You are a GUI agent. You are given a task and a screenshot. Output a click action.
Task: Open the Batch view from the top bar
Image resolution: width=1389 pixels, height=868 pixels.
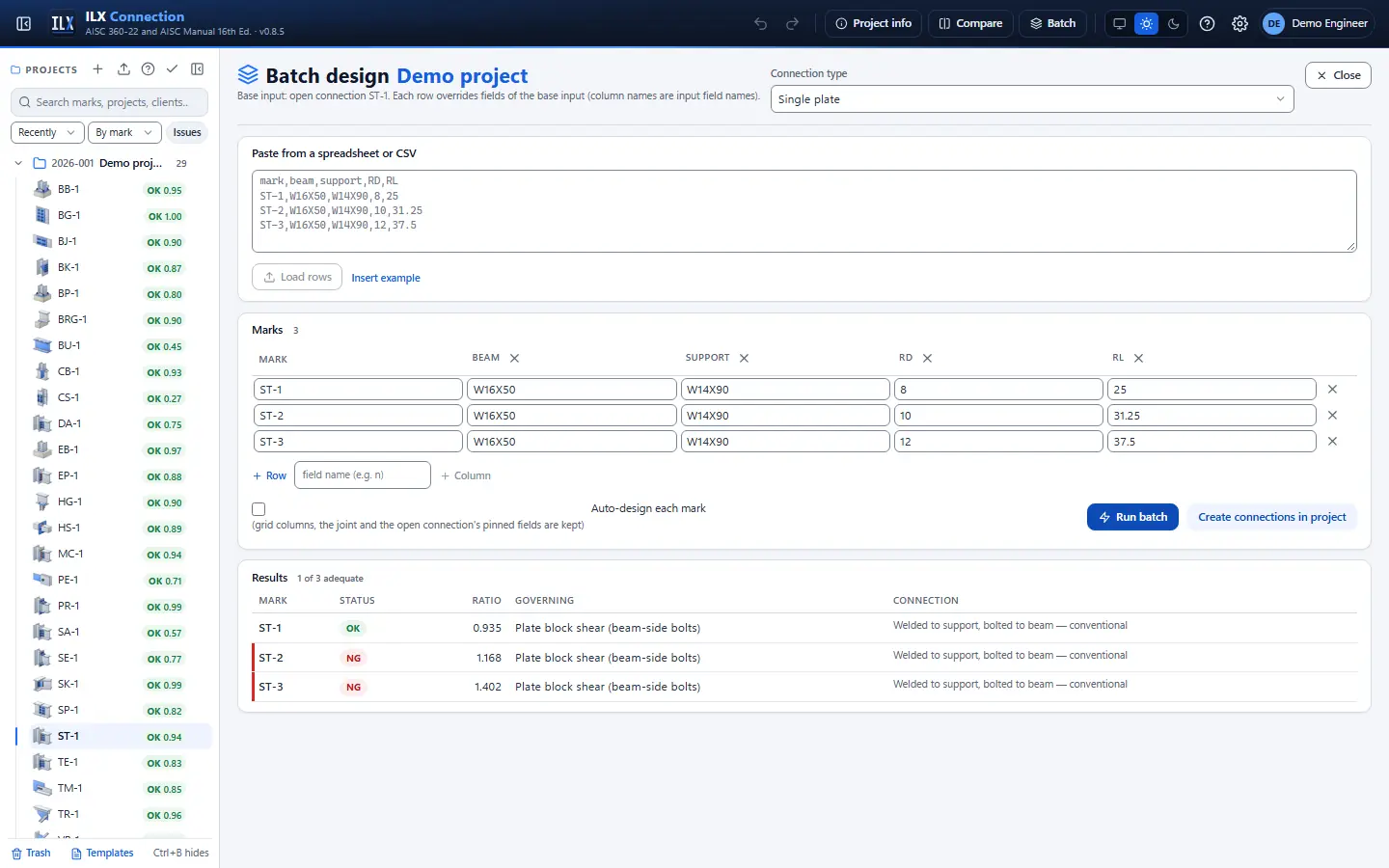pyautogui.click(x=1053, y=23)
